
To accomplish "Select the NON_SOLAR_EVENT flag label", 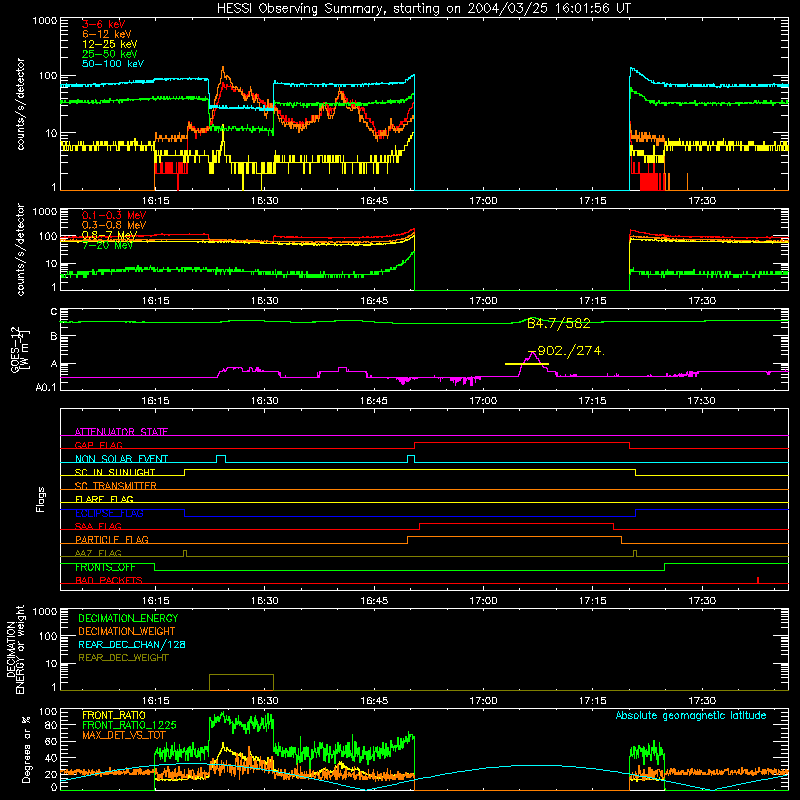I will [x=121, y=459].
